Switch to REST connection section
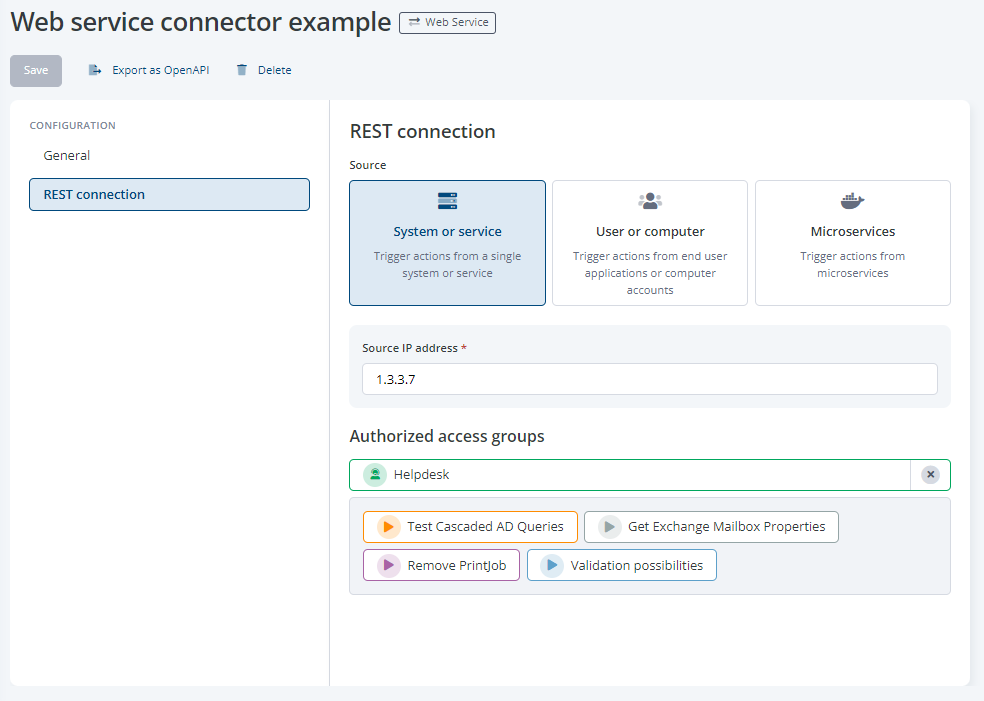This screenshot has width=984, height=701. [x=169, y=195]
